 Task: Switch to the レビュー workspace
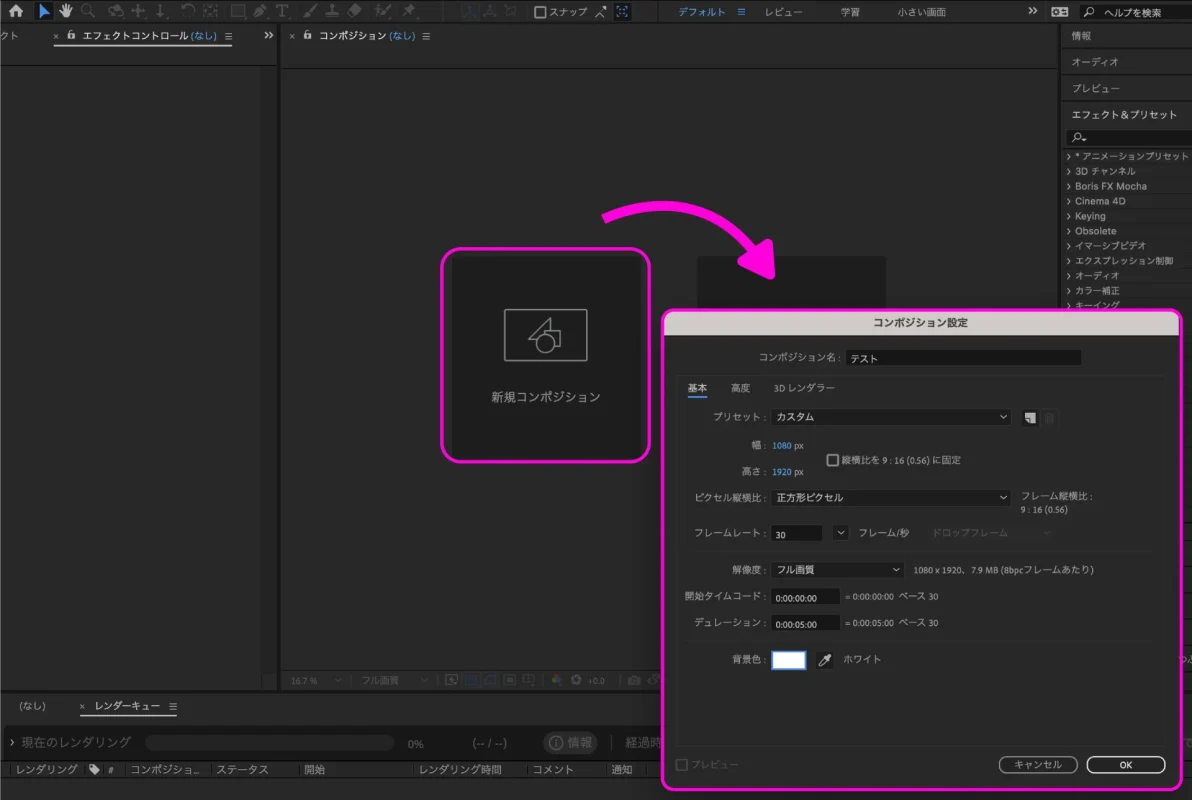point(783,12)
